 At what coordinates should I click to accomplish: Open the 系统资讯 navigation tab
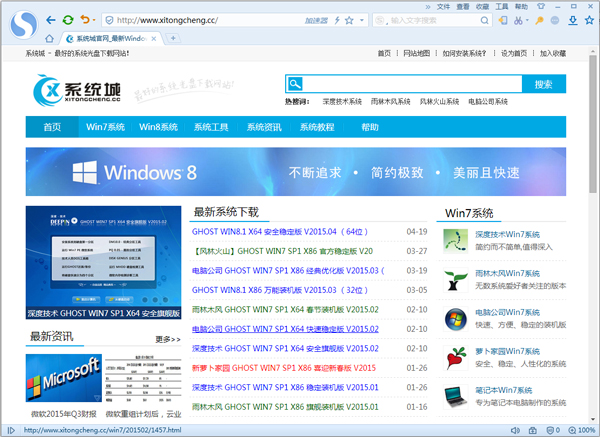[264, 127]
